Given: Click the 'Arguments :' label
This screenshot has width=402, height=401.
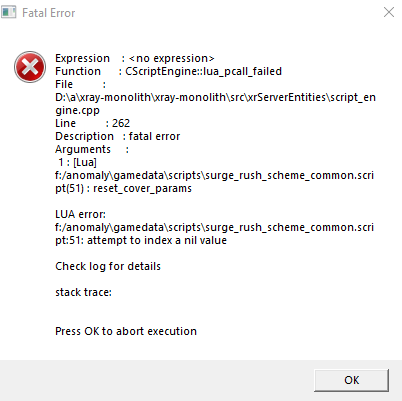Looking at the screenshot, I should point(92,149).
